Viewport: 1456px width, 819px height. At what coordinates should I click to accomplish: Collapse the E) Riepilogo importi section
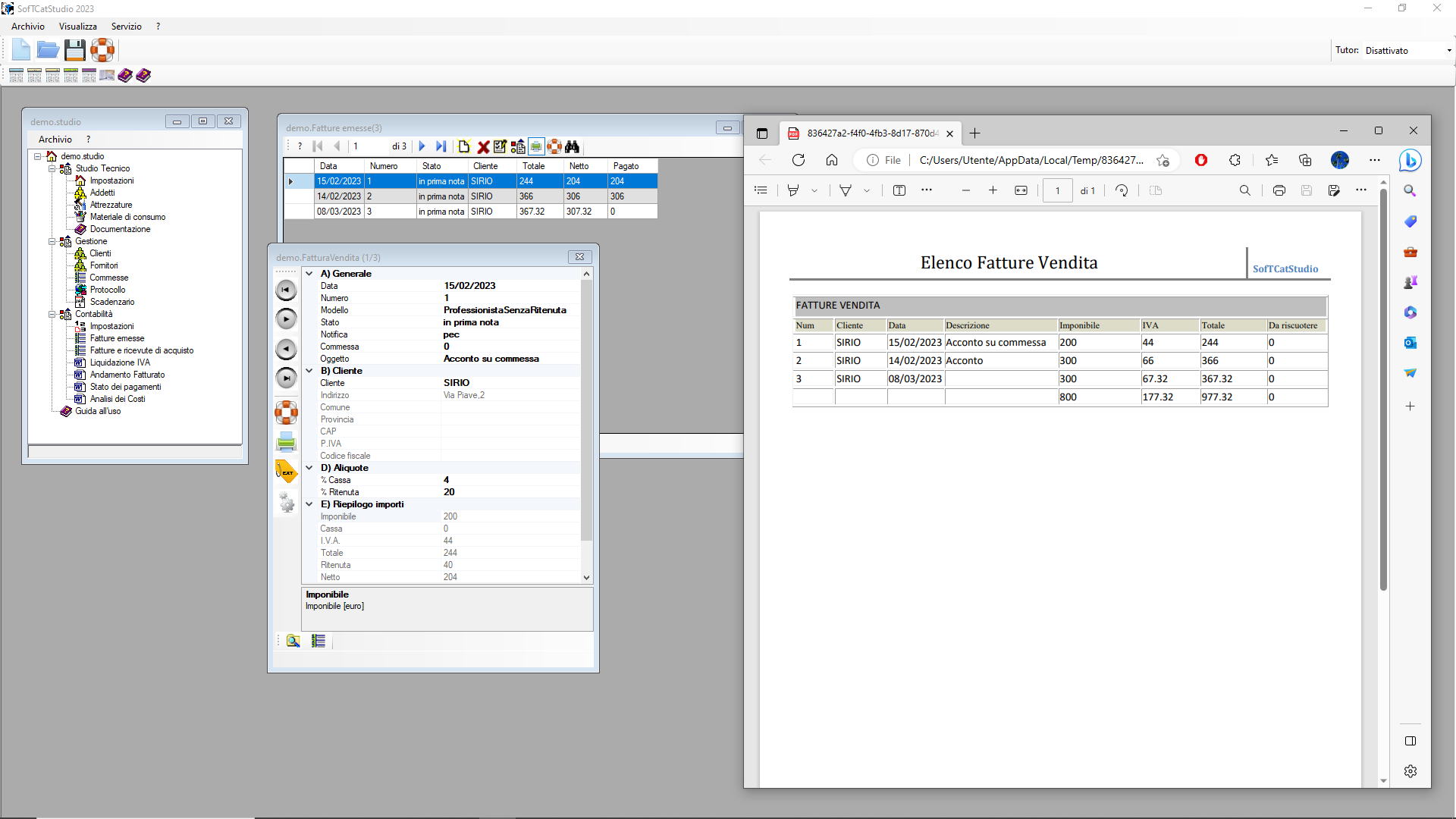309,504
